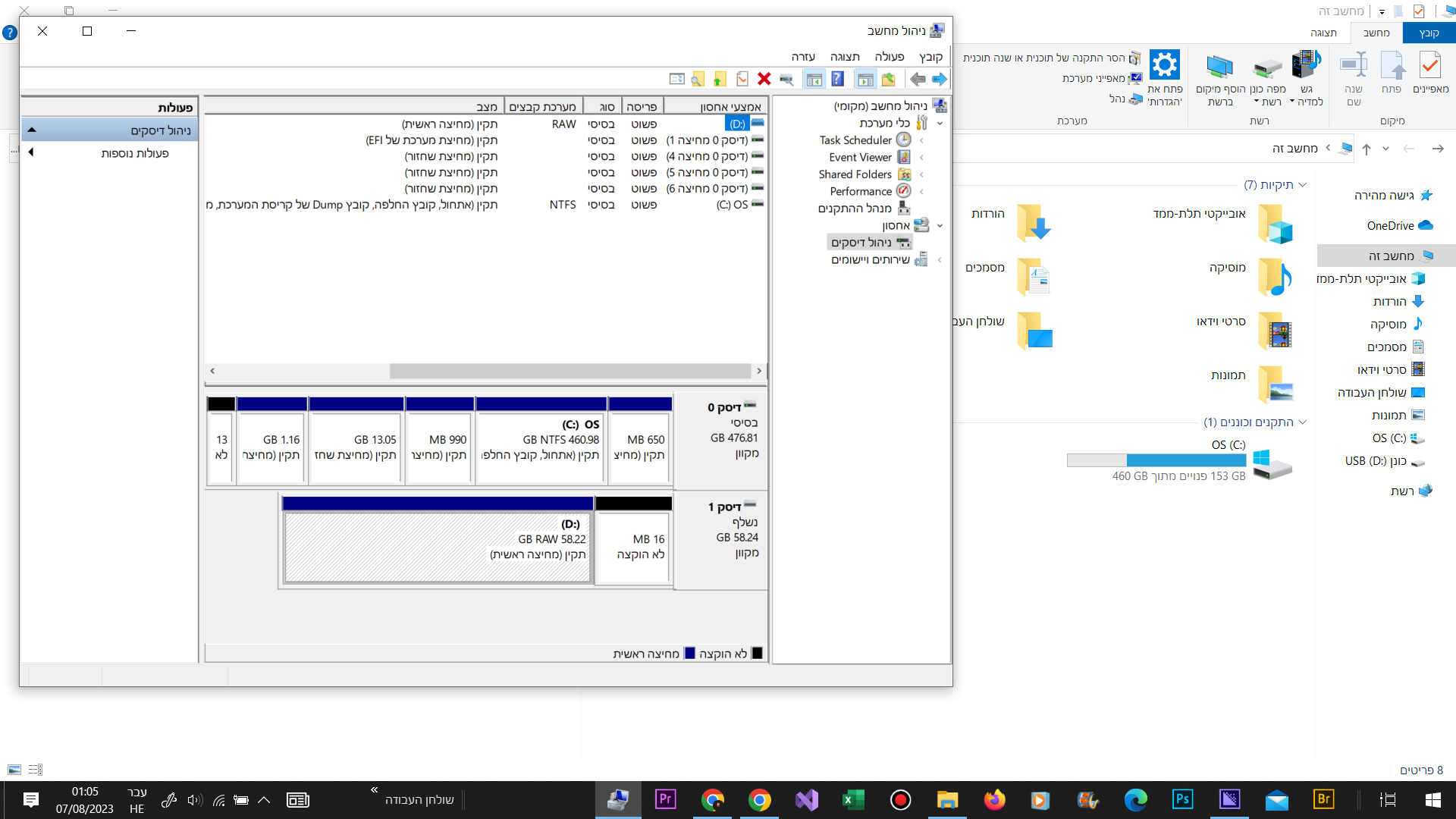The image size is (1456, 819).
Task: Click the red X delete toolbar icon
Action: click(x=764, y=79)
